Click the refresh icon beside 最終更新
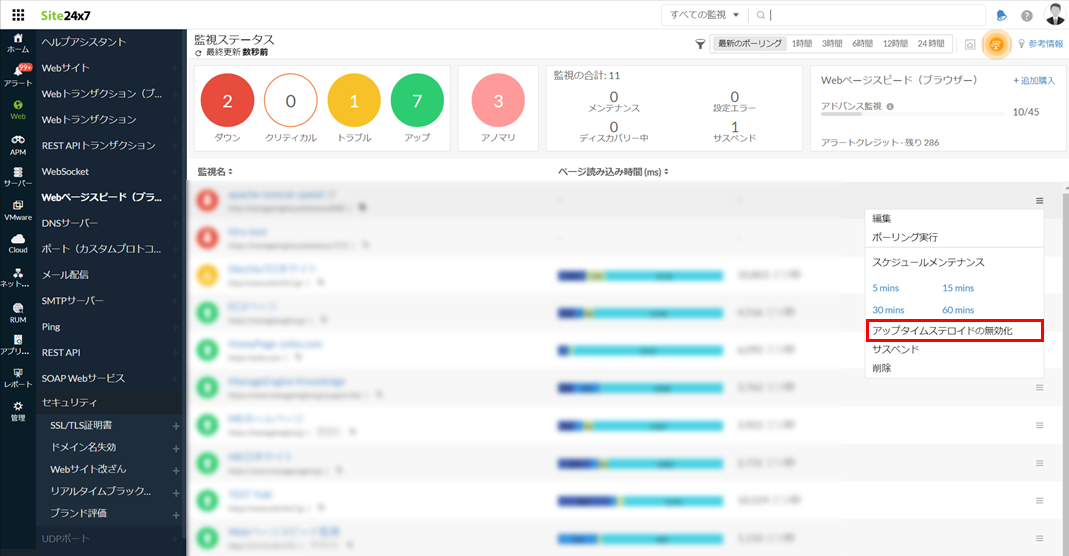Viewport: 1069px width, 556px height. click(x=198, y=52)
